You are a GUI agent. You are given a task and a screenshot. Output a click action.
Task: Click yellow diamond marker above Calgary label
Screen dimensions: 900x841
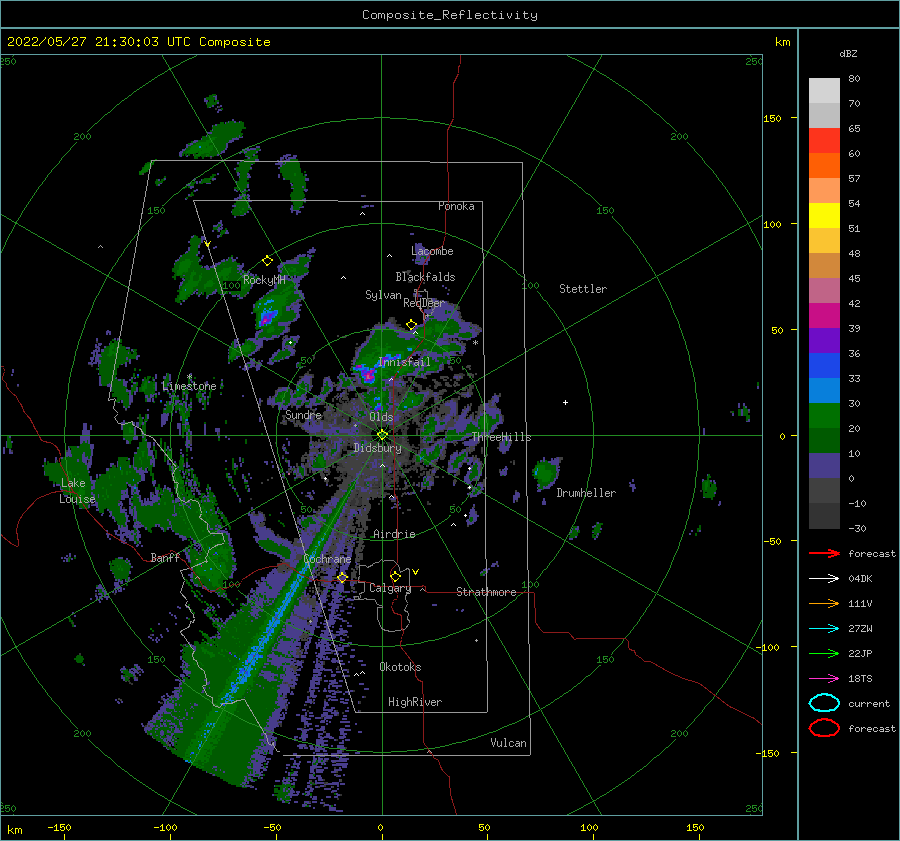[395, 576]
